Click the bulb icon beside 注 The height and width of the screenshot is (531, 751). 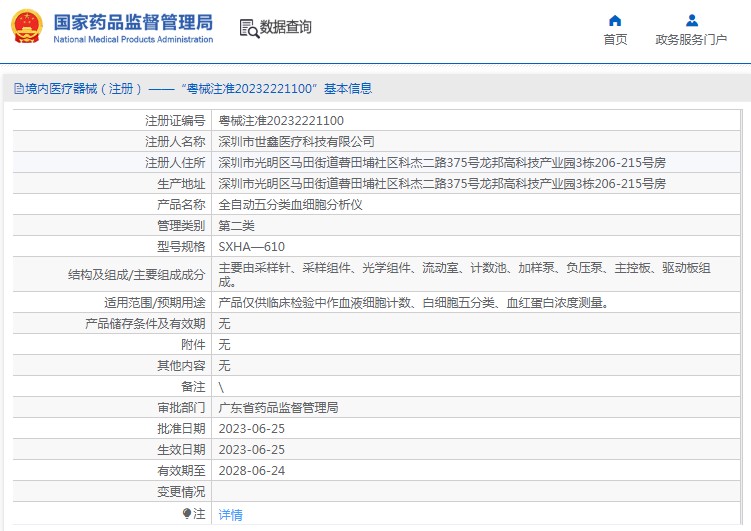(x=187, y=513)
